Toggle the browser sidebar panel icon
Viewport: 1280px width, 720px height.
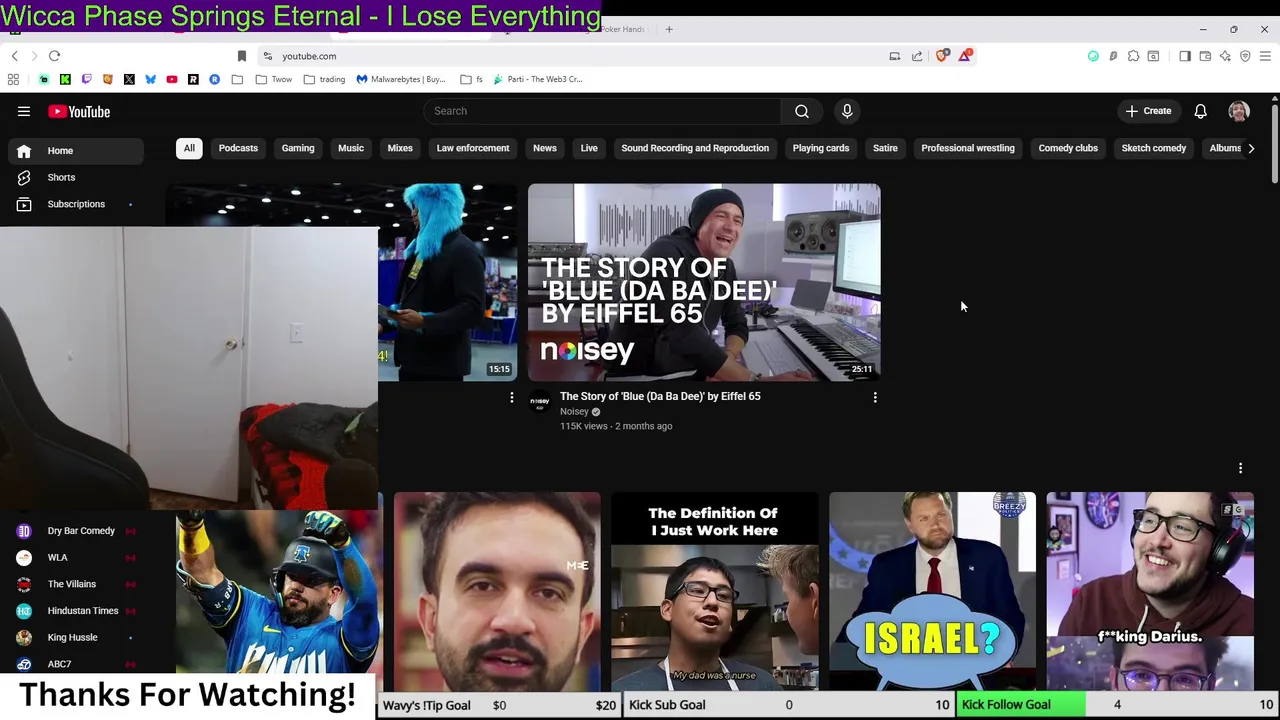click(x=1185, y=56)
